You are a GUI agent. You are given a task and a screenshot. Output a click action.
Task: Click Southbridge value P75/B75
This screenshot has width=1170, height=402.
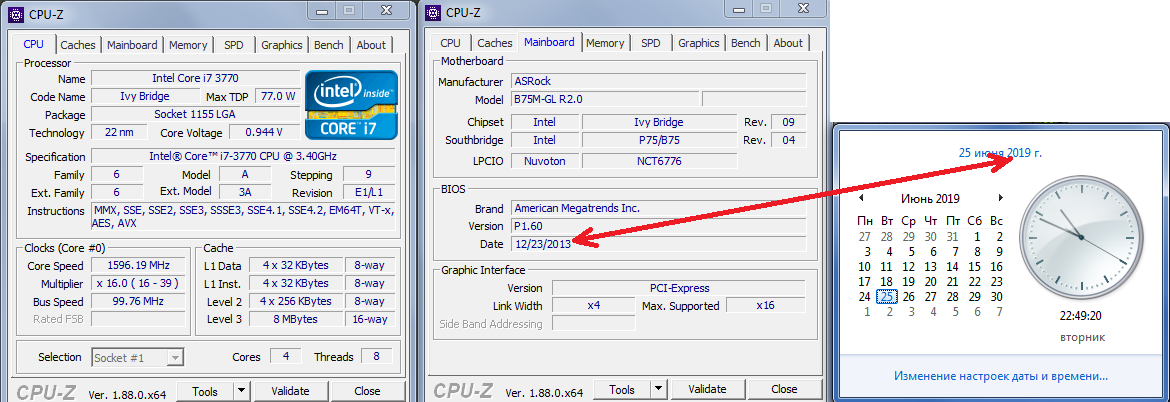(660, 140)
